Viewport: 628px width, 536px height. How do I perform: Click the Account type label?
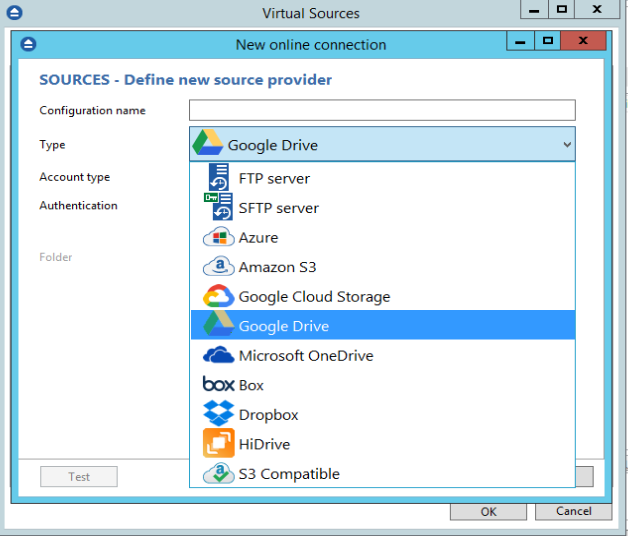click(x=74, y=177)
